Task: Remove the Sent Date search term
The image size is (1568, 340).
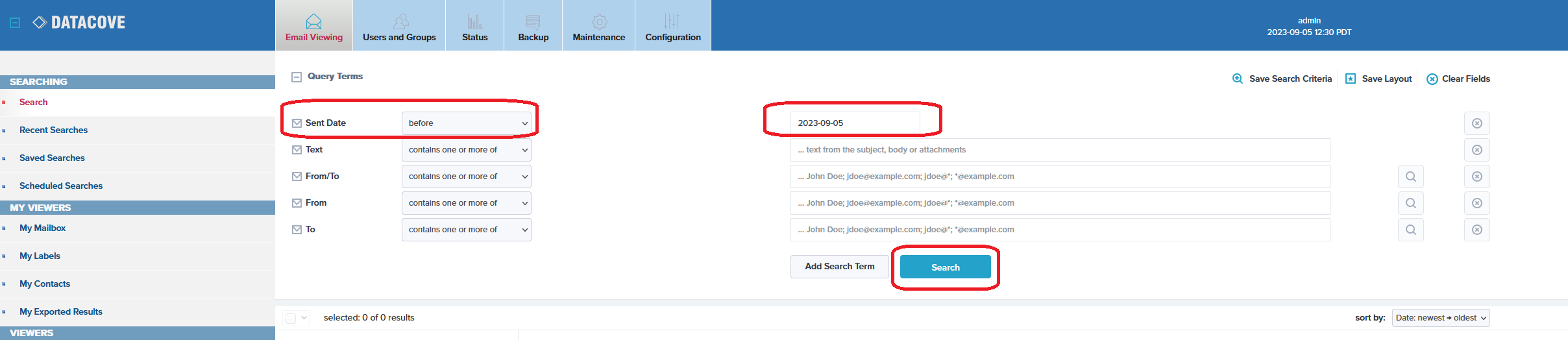Action: [x=1476, y=123]
